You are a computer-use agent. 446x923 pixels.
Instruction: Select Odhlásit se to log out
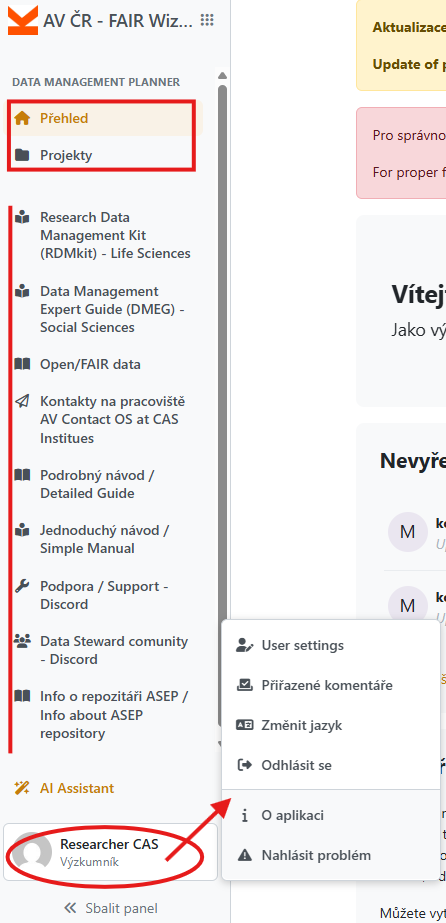pos(331,765)
